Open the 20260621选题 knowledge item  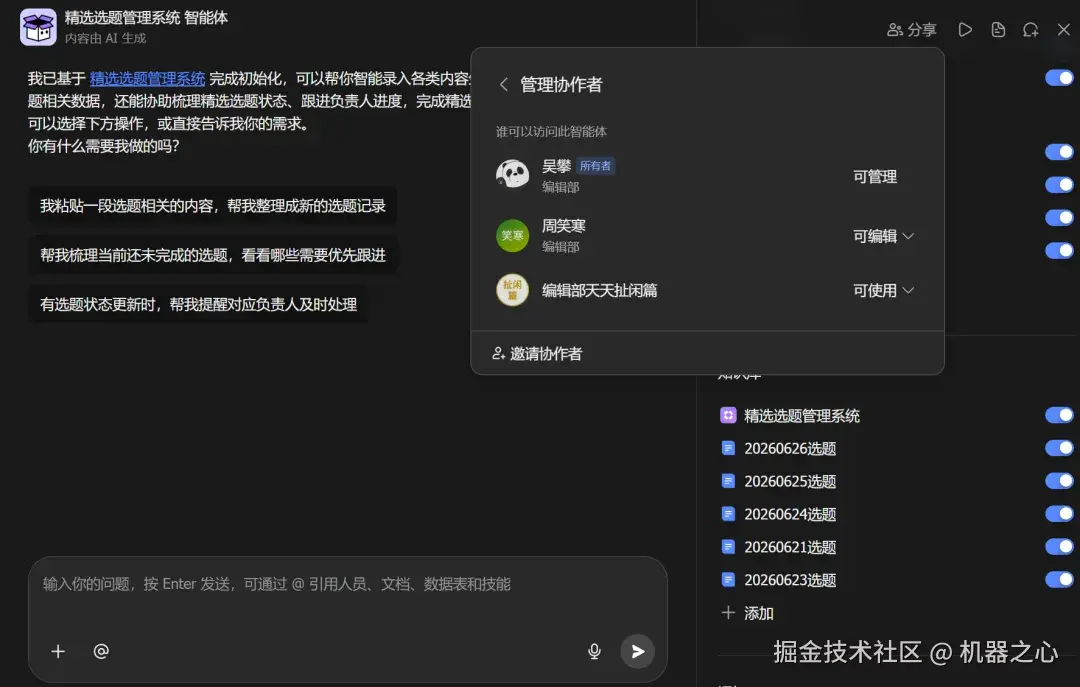[790, 547]
